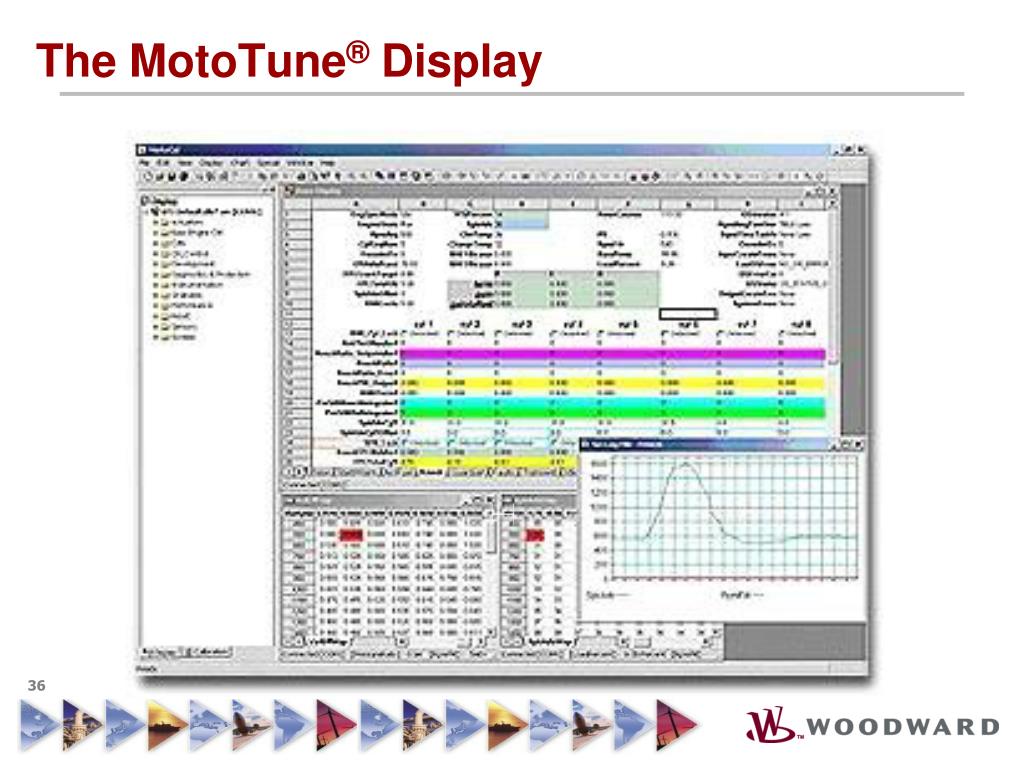Image resolution: width=1024 pixels, height=768 pixels.
Task: Expand the Diagnostics & Protection folder
Action: [x=157, y=274]
